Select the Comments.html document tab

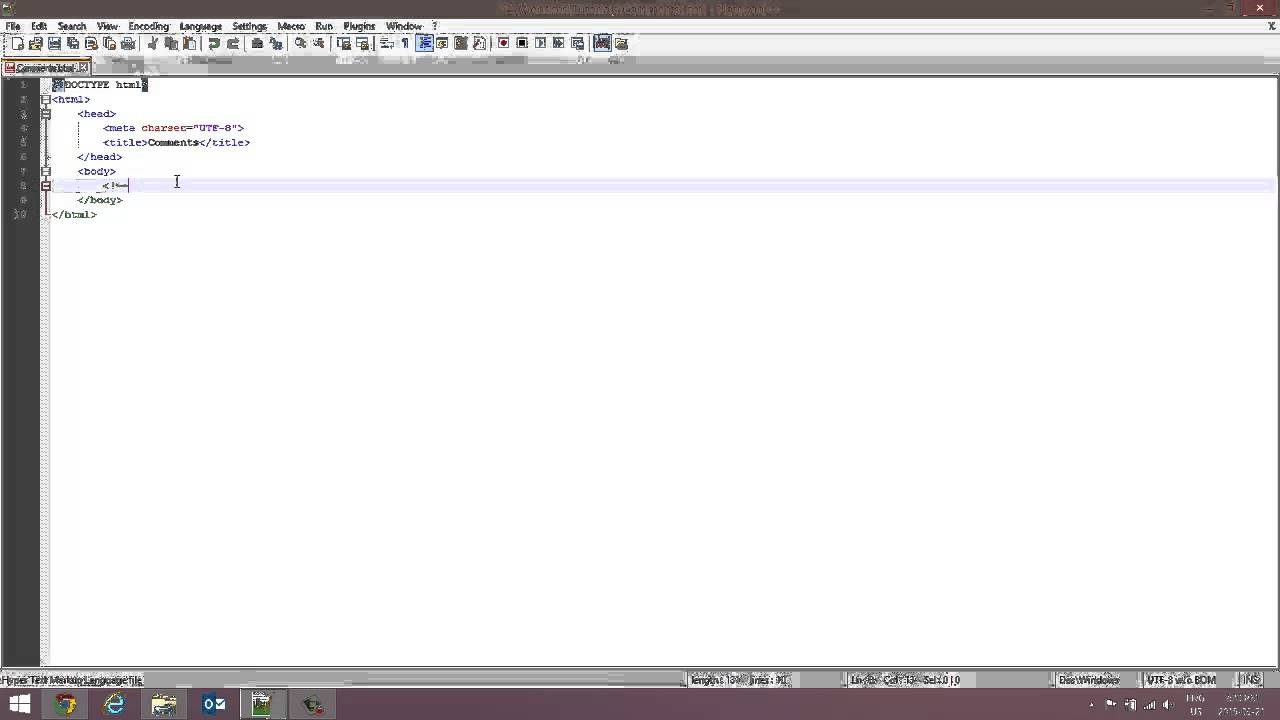[45, 68]
